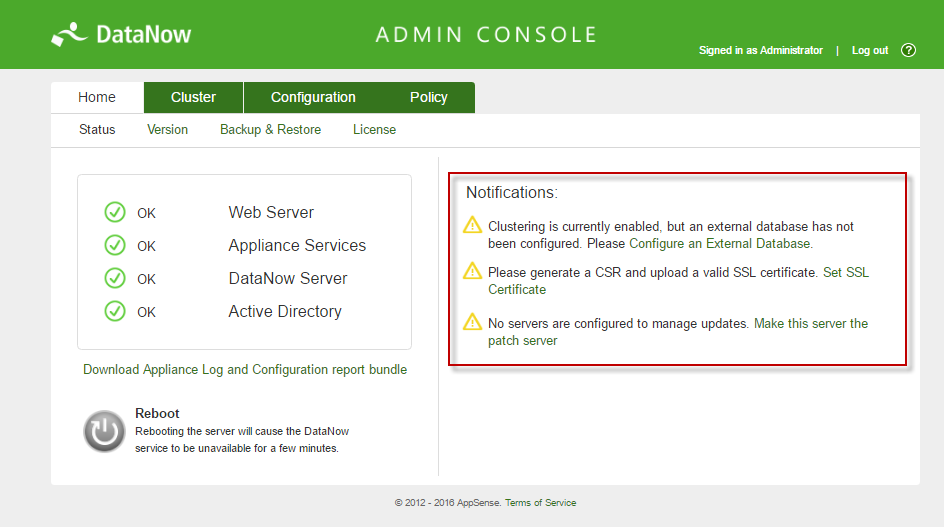Screen dimensions: 944x527
Task: Click the SSL certificate warning triangle icon
Action: [473, 271]
